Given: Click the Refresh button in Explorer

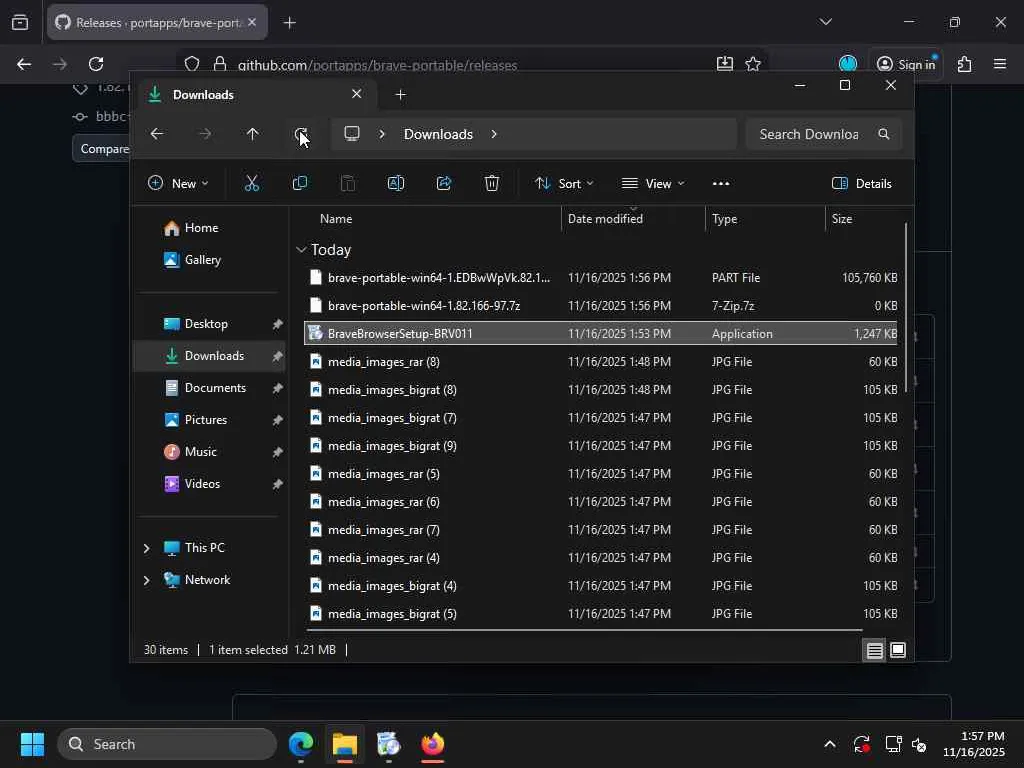Looking at the screenshot, I should coord(300,134).
